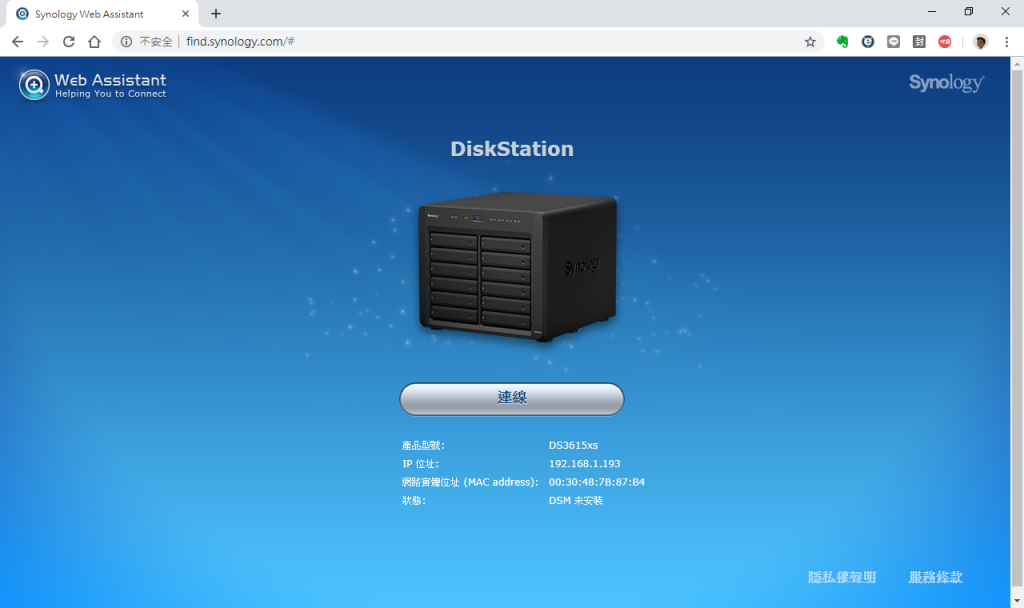Open the dark square Chinese-character extension icon
Viewport: 1024px width, 608px height.
pos(919,42)
